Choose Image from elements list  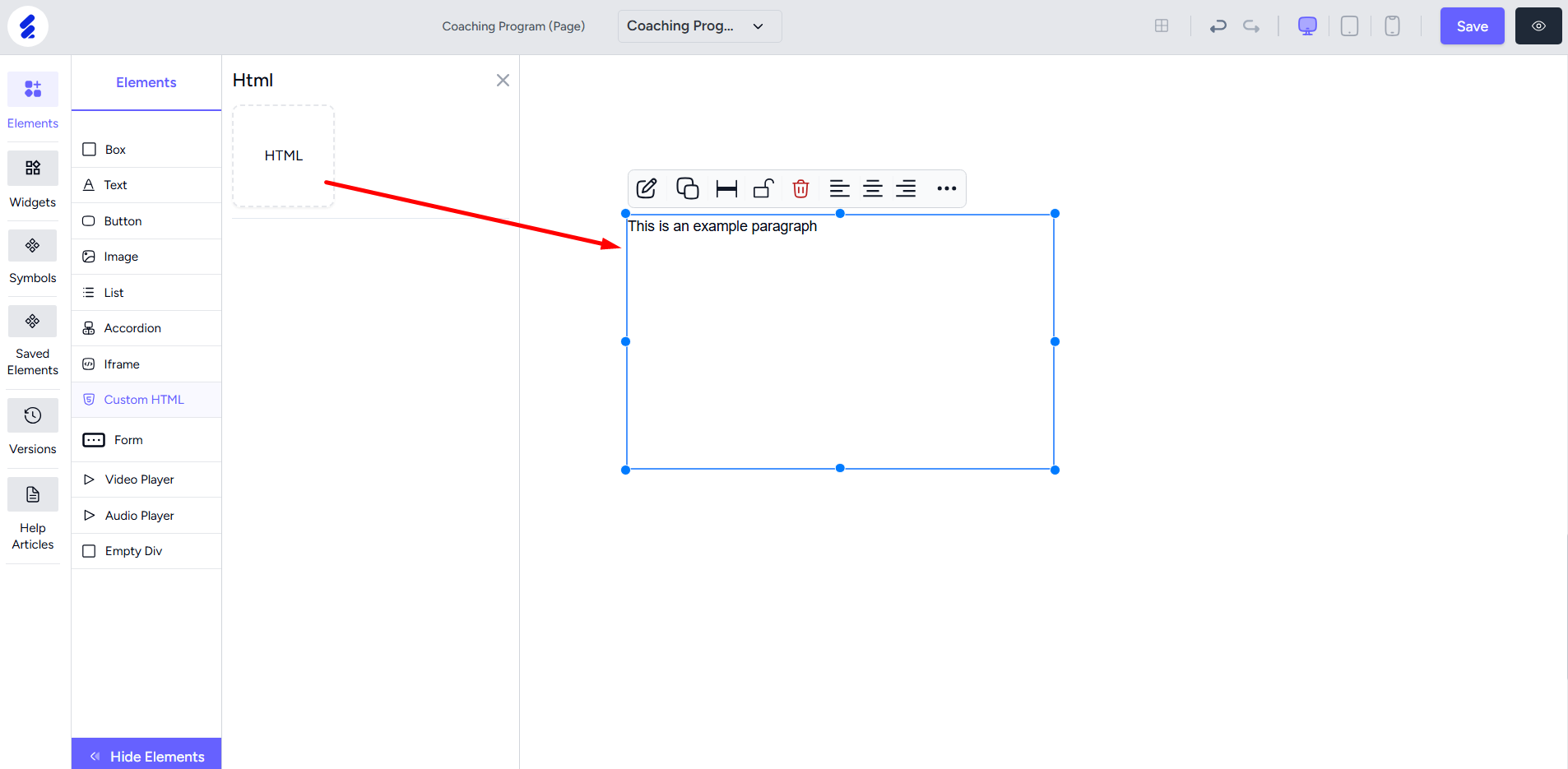[146, 257]
